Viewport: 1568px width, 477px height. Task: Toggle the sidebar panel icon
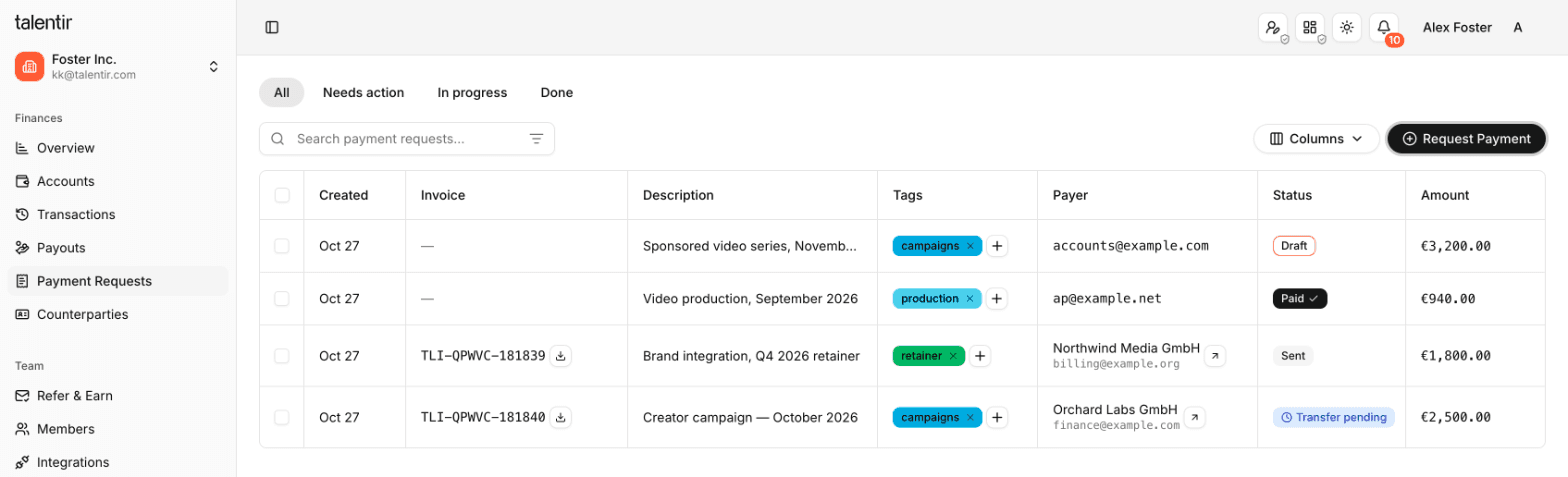pyautogui.click(x=272, y=27)
